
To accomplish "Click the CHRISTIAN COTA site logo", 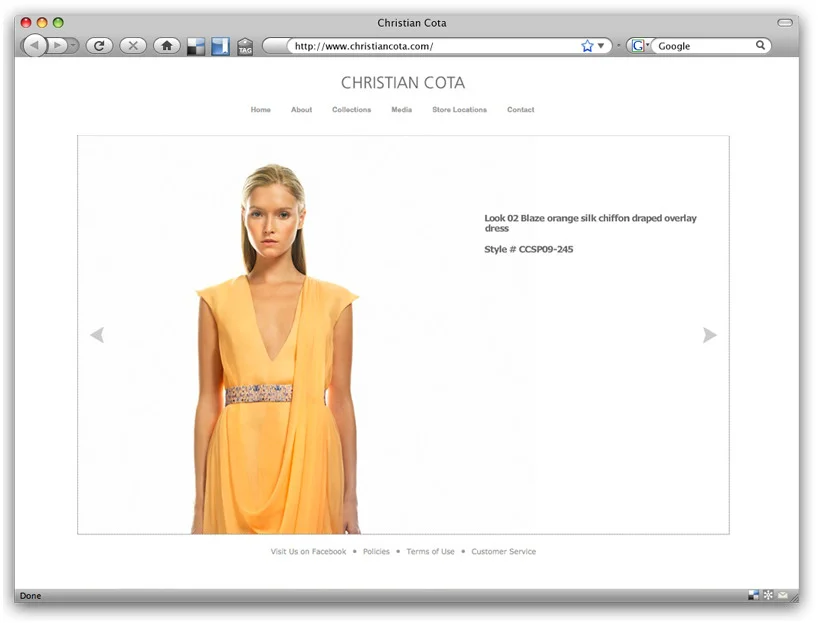I will 403,83.
